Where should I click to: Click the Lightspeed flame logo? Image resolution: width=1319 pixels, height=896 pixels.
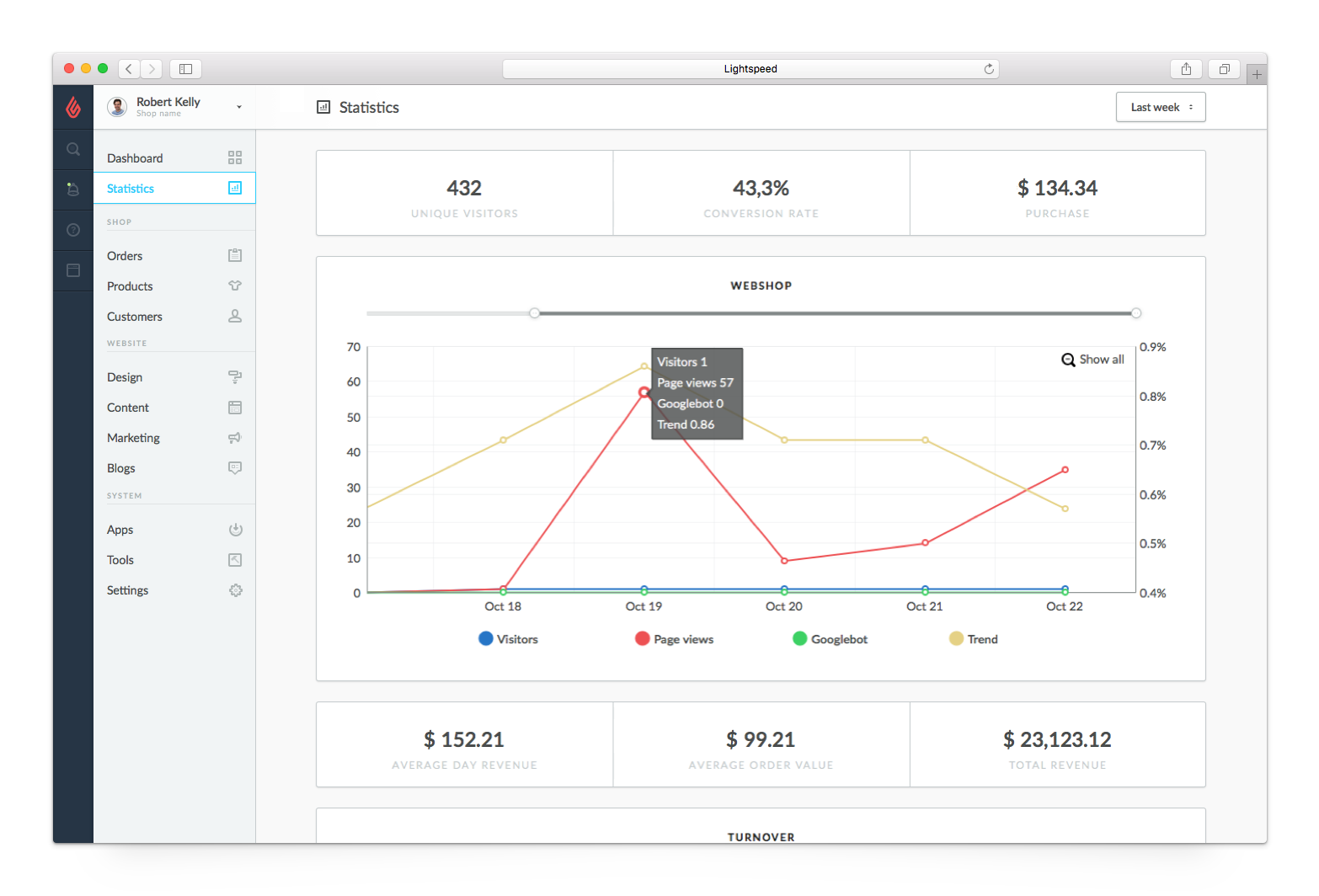(73, 107)
